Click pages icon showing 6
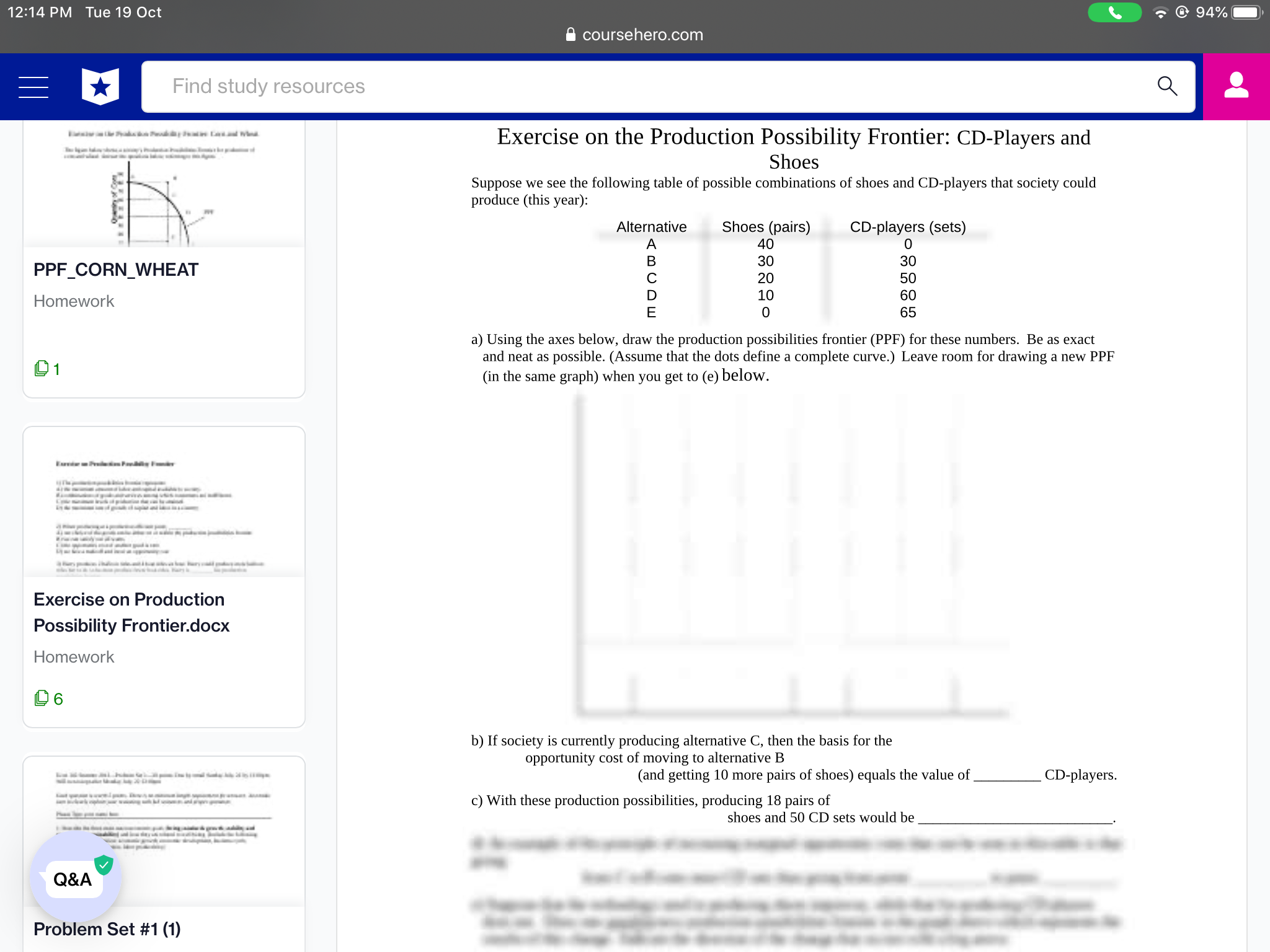 coord(42,699)
